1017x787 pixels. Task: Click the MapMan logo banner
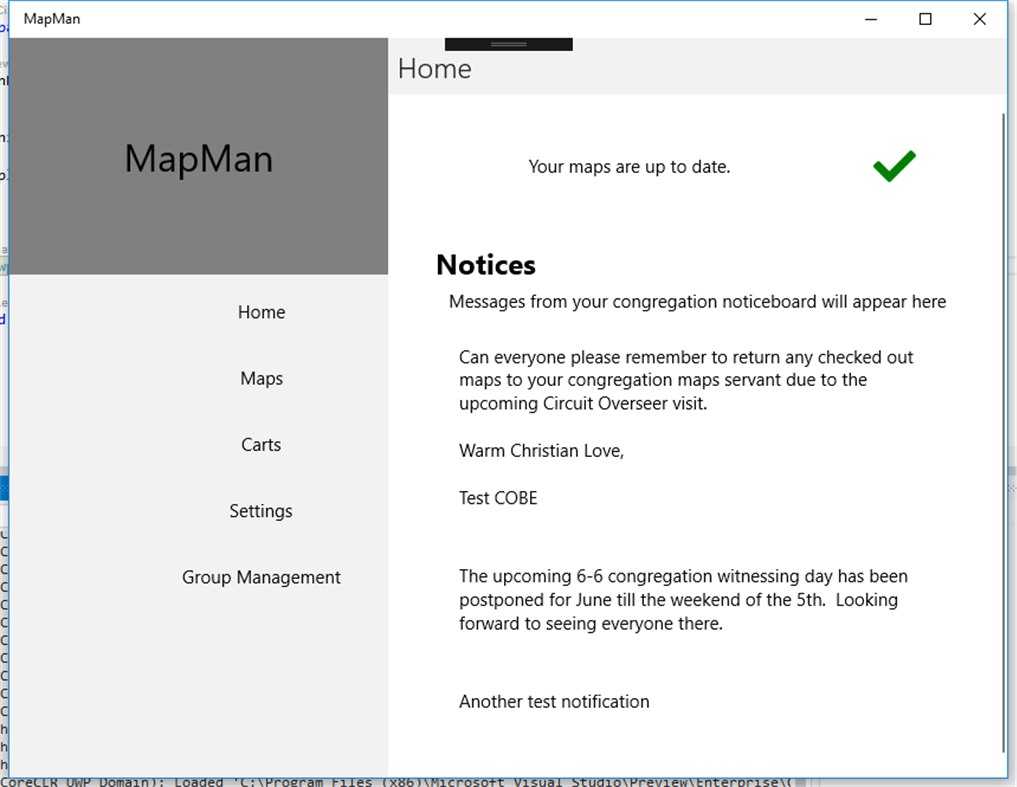(x=198, y=157)
